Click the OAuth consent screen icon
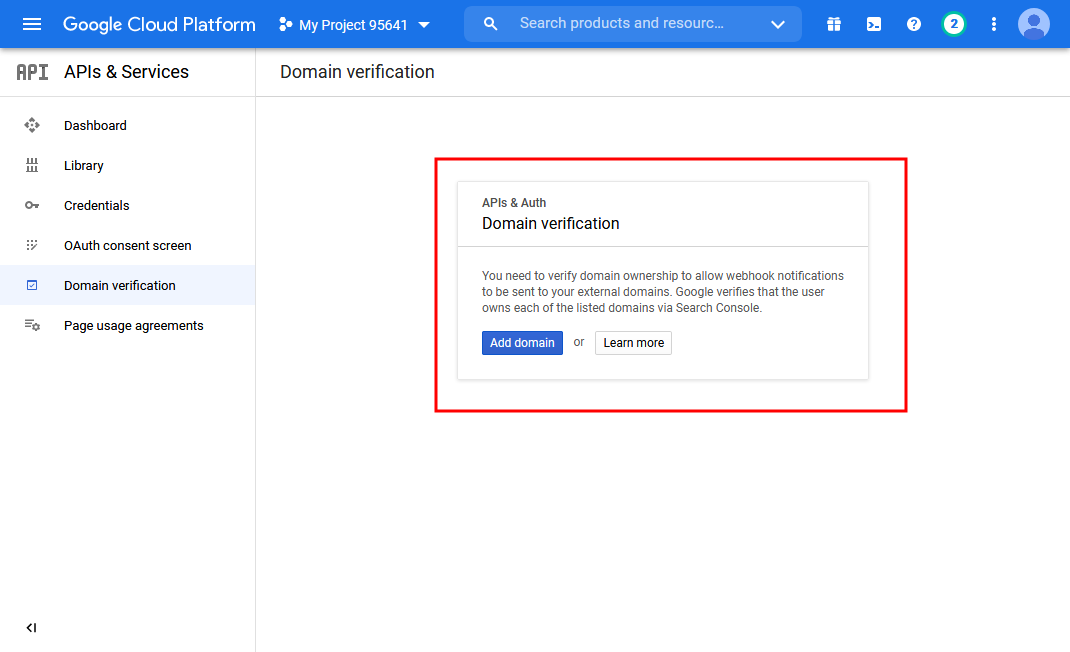This screenshot has height=652, width=1070. 31,245
